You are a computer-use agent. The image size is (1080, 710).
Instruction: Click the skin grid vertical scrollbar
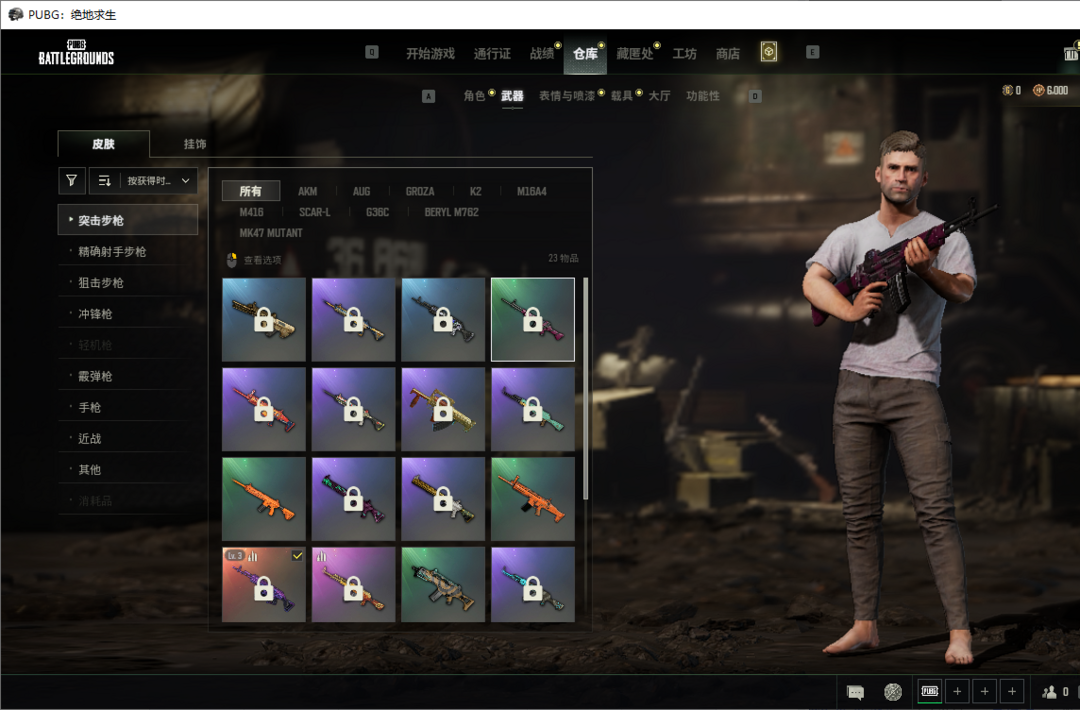[x=585, y=388]
